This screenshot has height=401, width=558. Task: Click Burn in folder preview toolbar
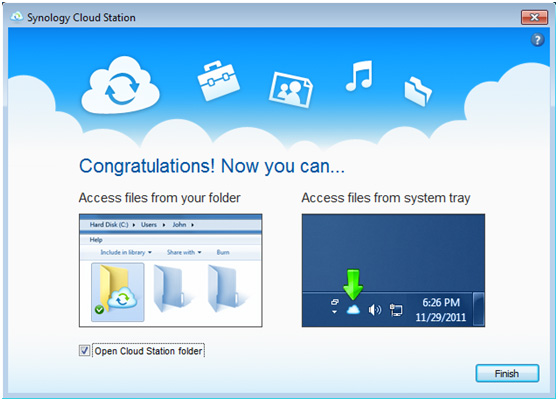coord(223,252)
